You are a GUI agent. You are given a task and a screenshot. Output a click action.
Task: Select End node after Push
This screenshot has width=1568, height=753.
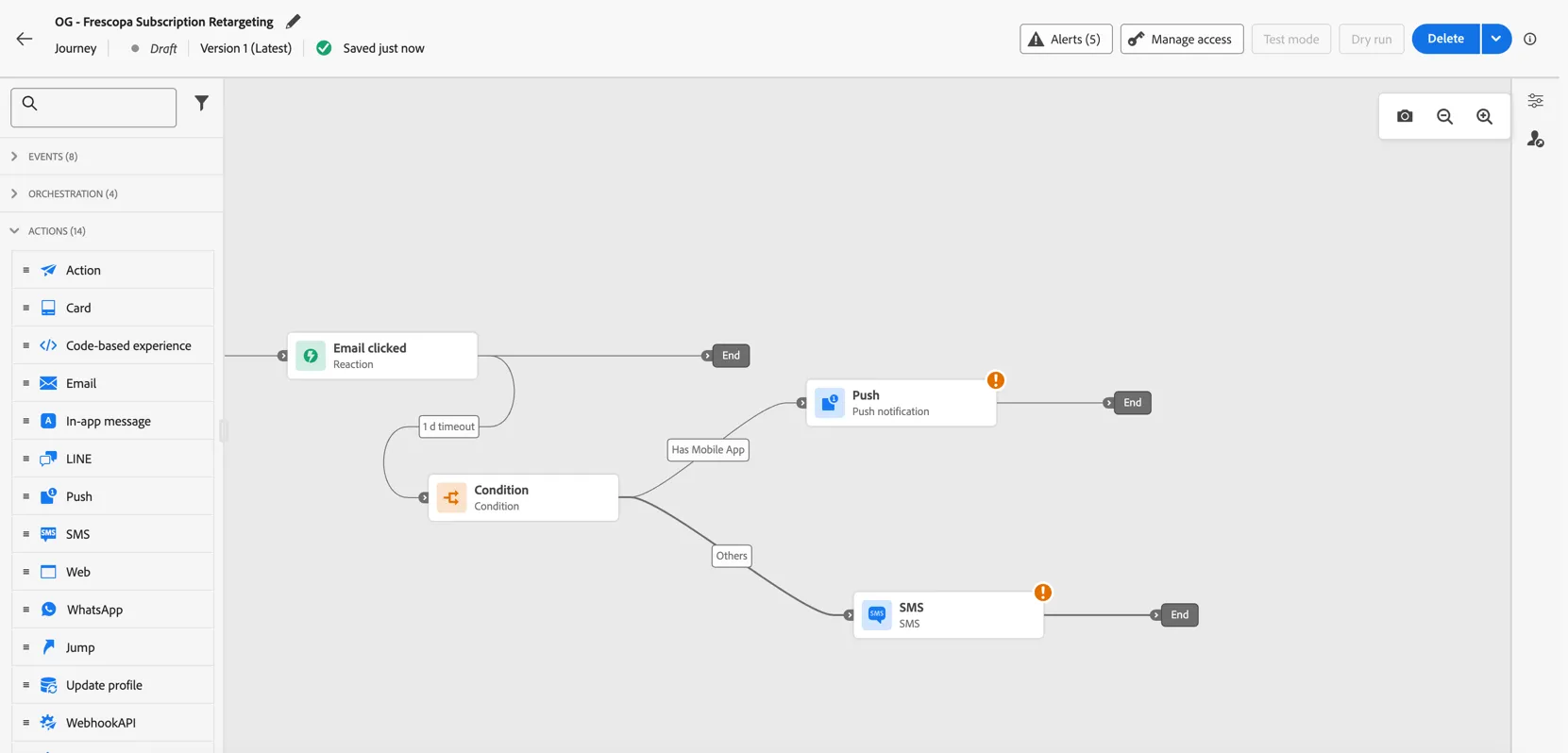pyautogui.click(x=1132, y=403)
